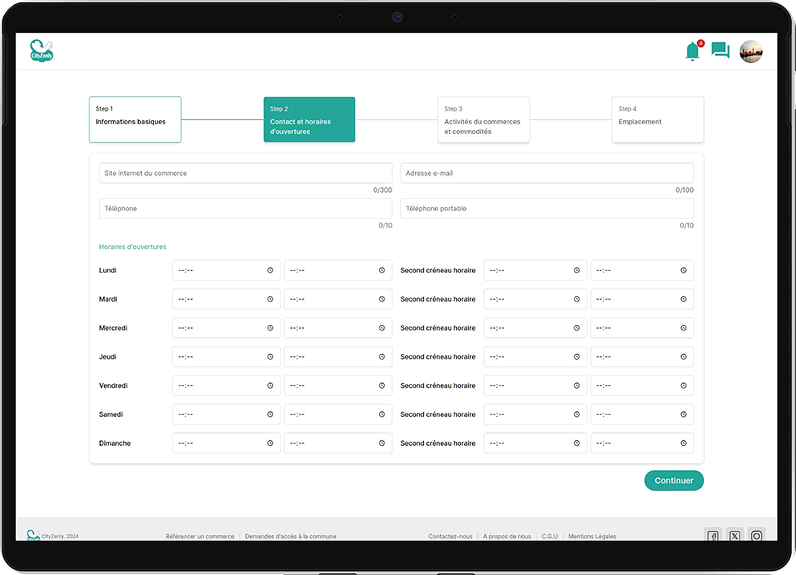Open clock picker for Lundi opening time
796x575 pixels.
270,270
